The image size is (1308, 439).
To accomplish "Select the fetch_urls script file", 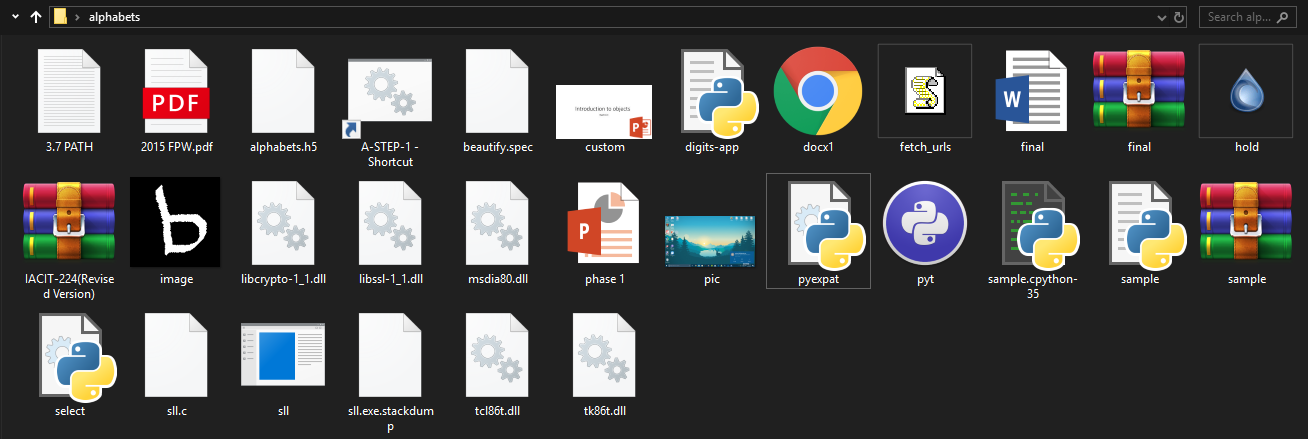I will (924, 94).
